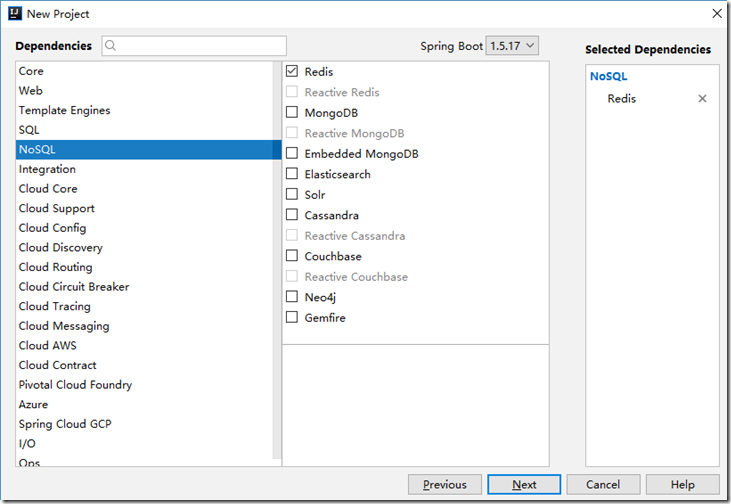The image size is (731, 504).
Task: Open the Spring Boot version dropdown
Action: (512, 46)
